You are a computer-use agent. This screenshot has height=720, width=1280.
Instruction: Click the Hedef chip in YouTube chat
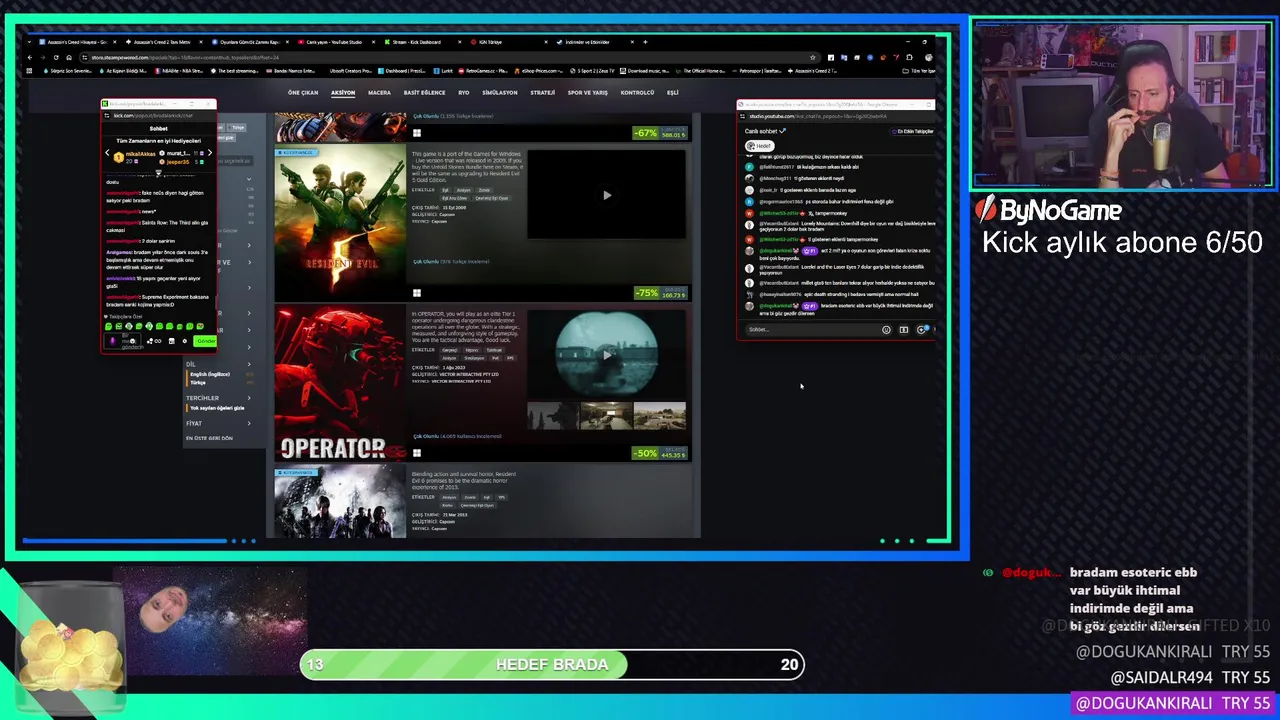click(x=760, y=146)
